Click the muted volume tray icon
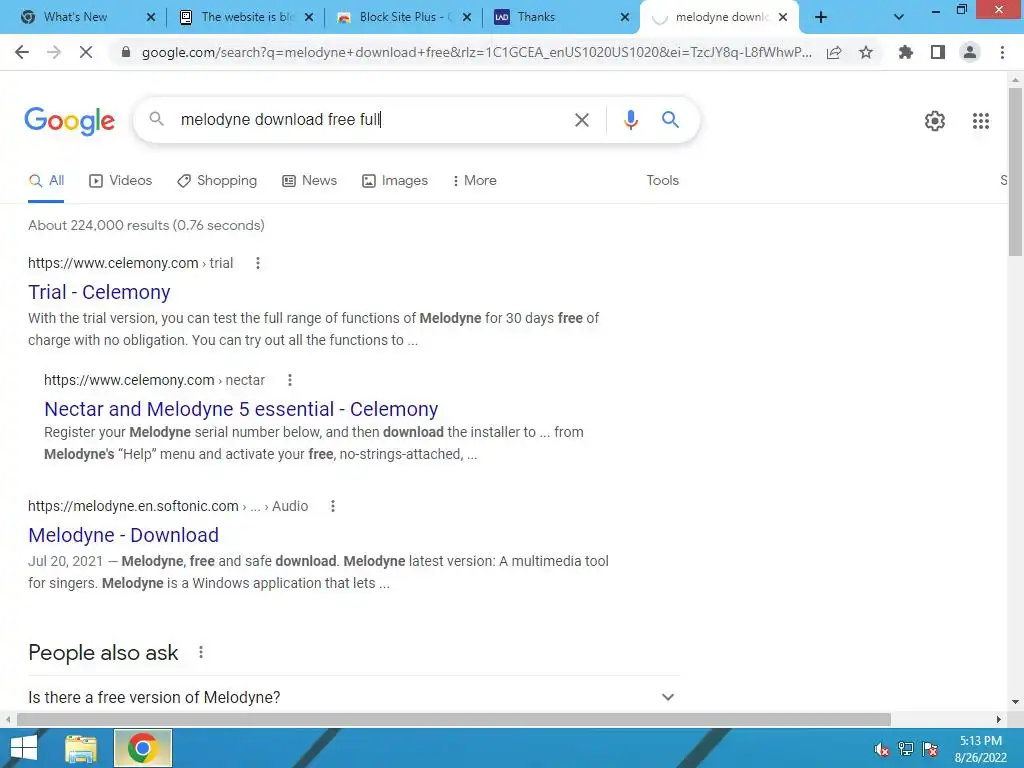Screen dimensions: 1024x768 pyautogui.click(x=882, y=749)
